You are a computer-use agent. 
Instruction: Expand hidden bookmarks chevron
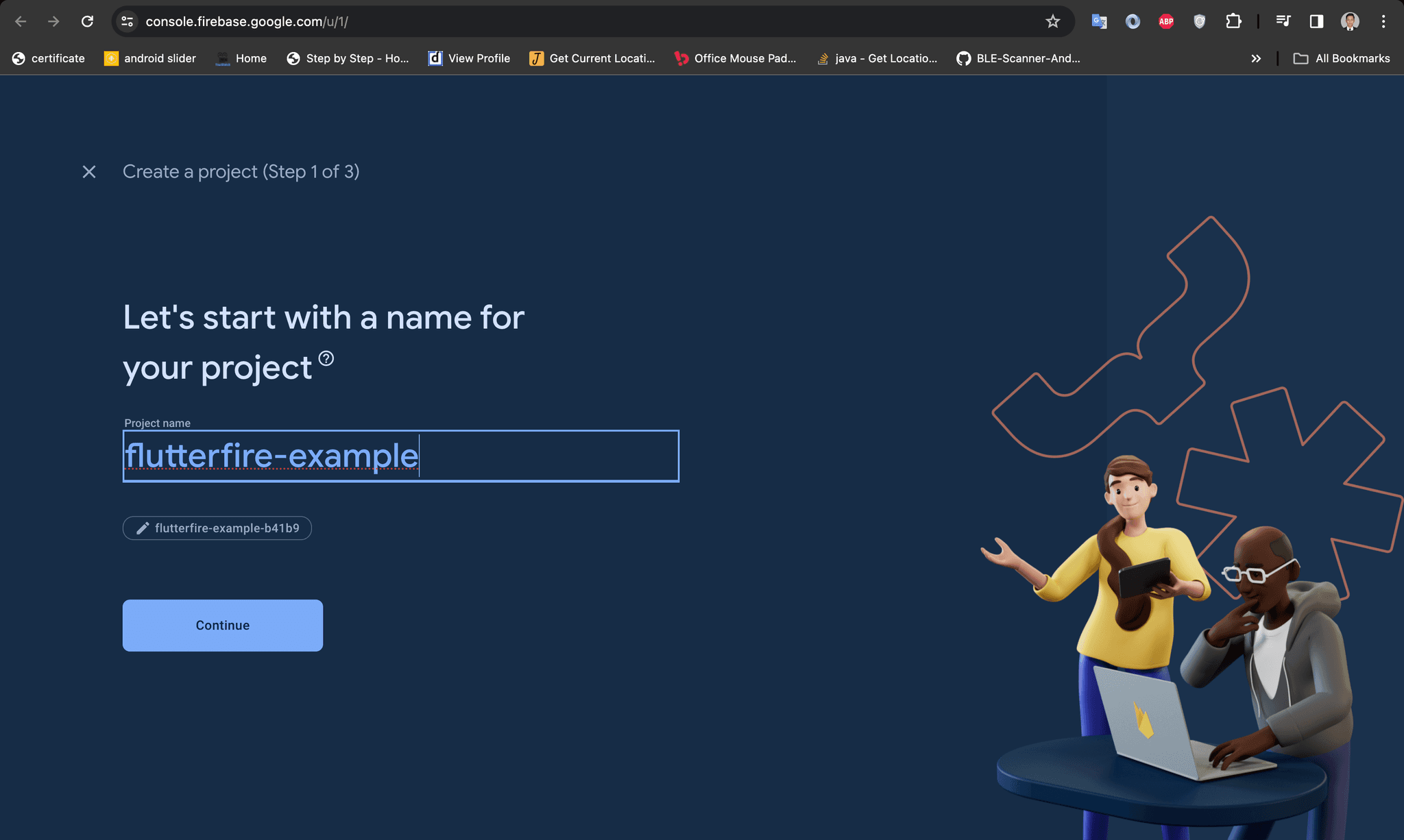tap(1256, 58)
